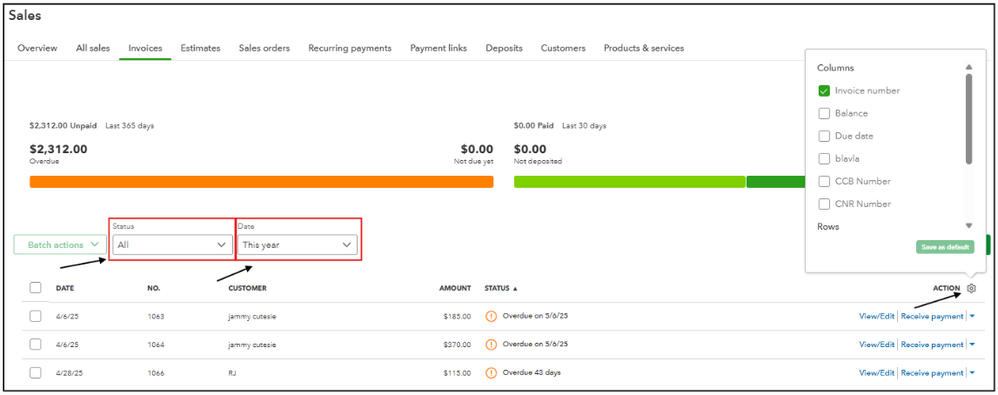Click overdue warning icon for invoice 1066
Viewport: 998px width, 395px height.
pos(491,373)
